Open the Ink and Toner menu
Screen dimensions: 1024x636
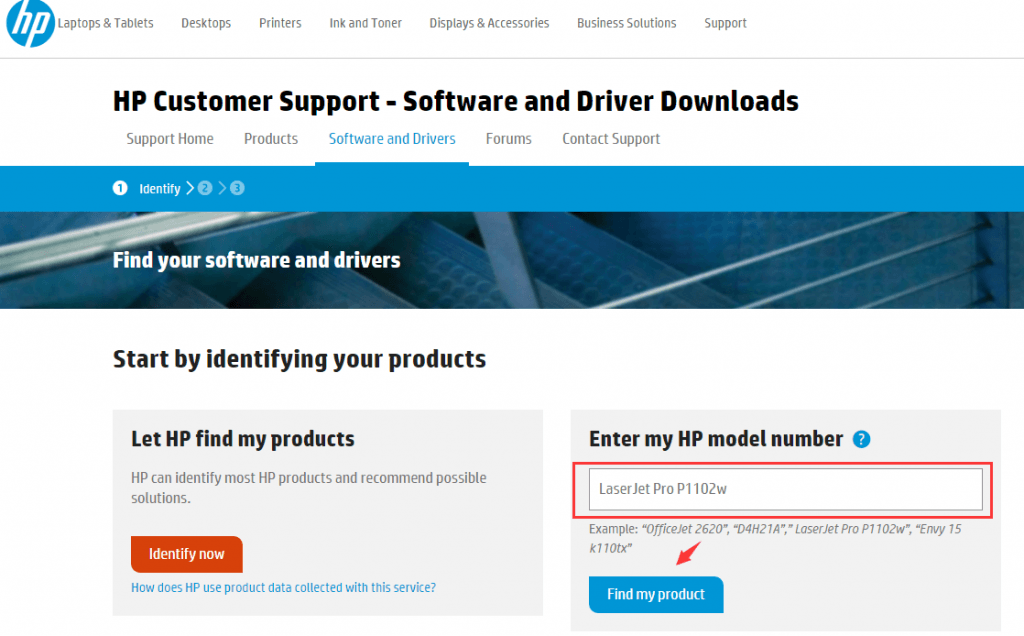coord(365,22)
